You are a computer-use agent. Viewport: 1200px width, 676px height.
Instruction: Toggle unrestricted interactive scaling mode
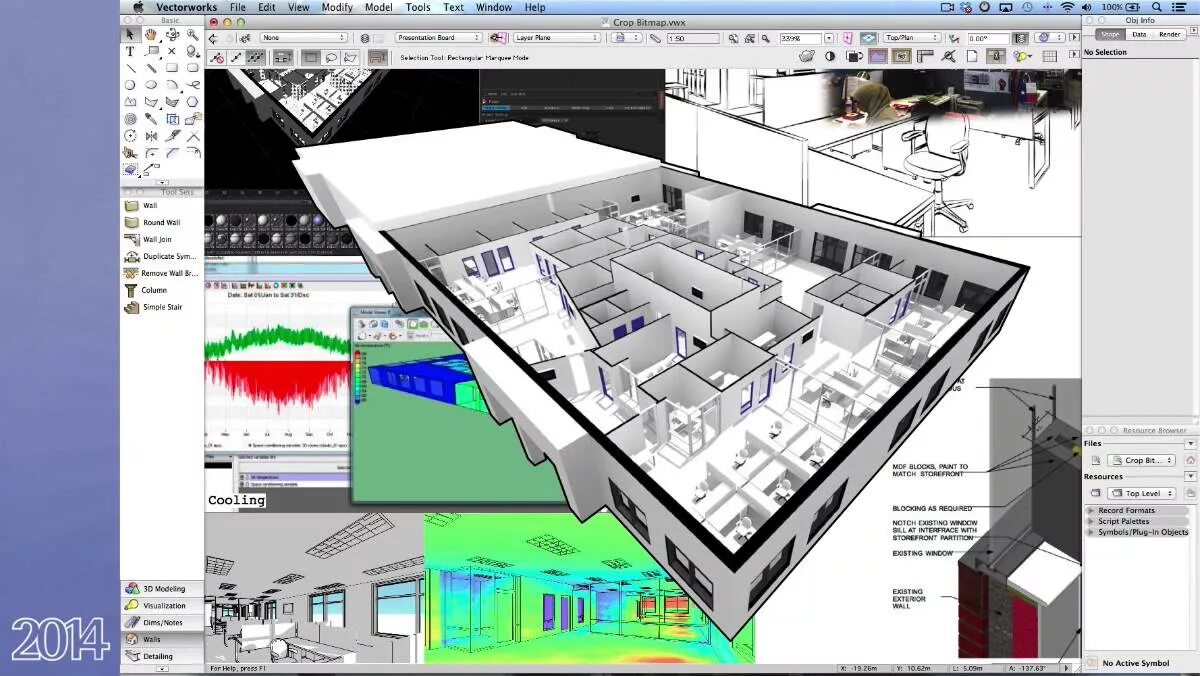(257, 57)
